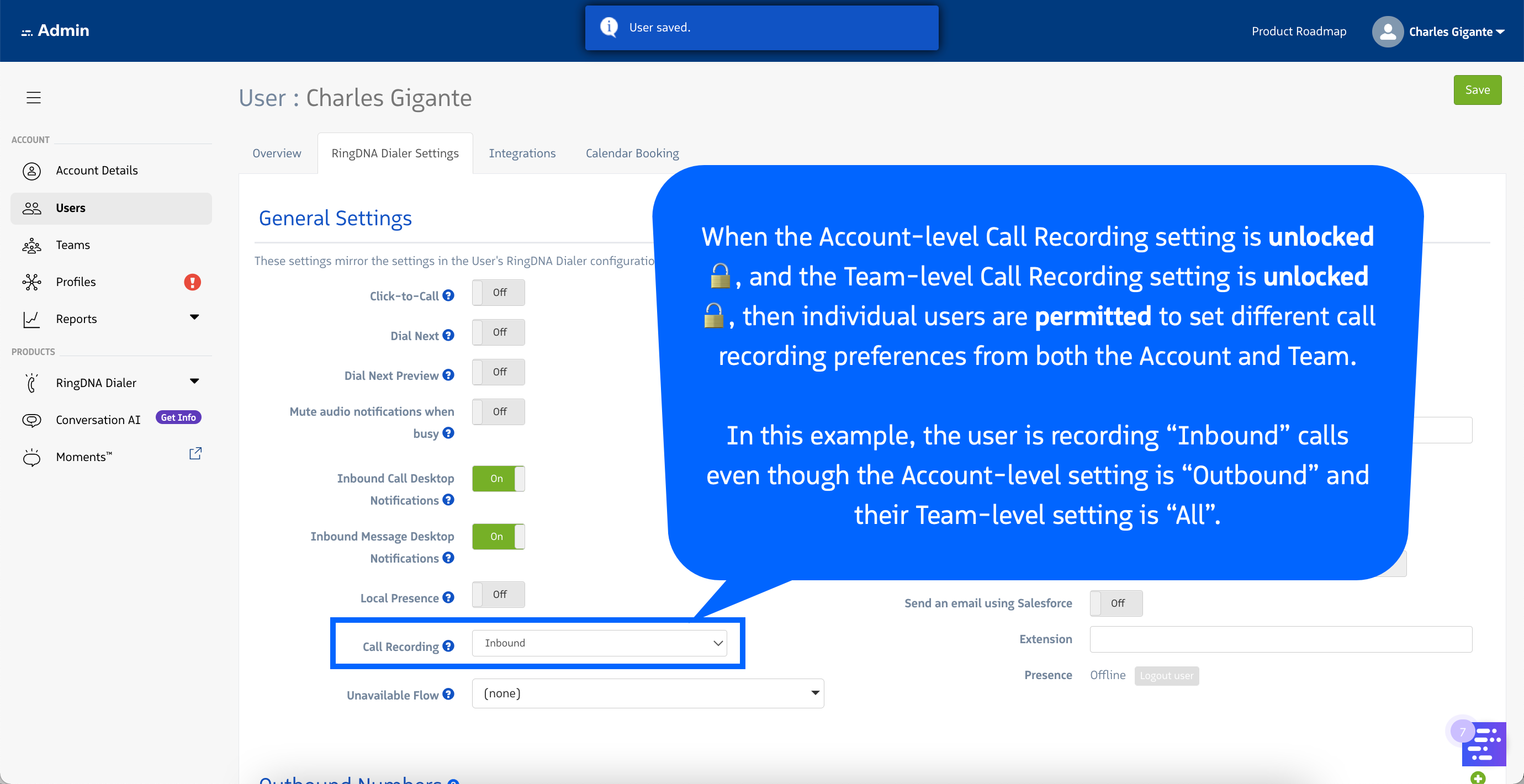Click the Conversation AI chat bubble icon
This screenshot has height=784, width=1524.
(x=31, y=420)
